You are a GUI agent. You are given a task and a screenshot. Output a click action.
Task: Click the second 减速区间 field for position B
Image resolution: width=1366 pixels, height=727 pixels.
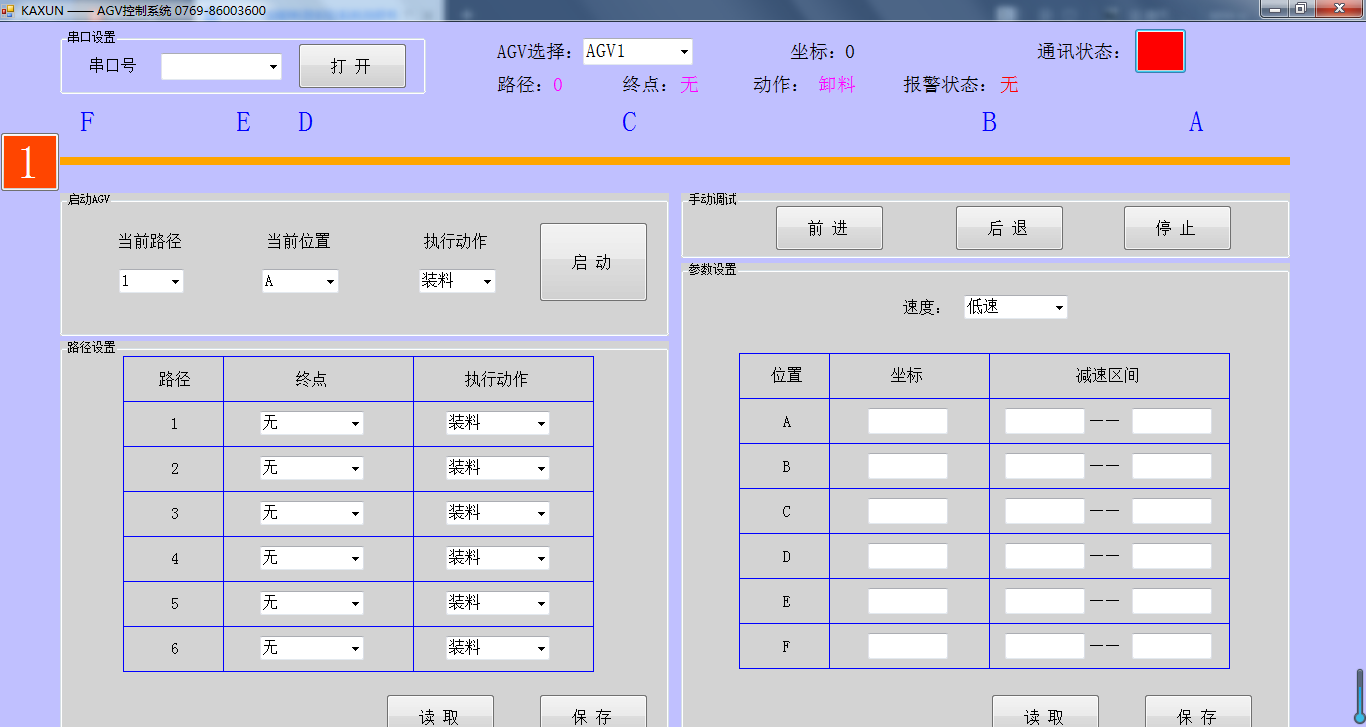pos(1172,466)
